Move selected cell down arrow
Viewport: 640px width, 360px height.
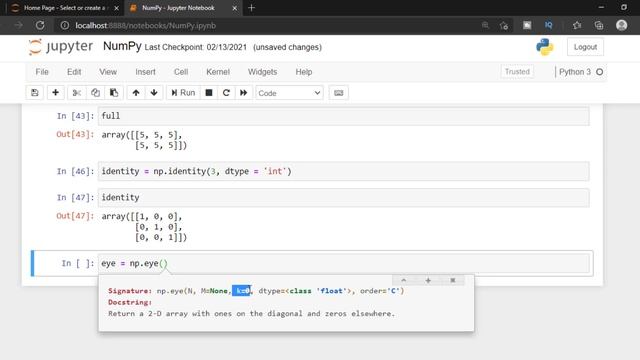(154, 93)
